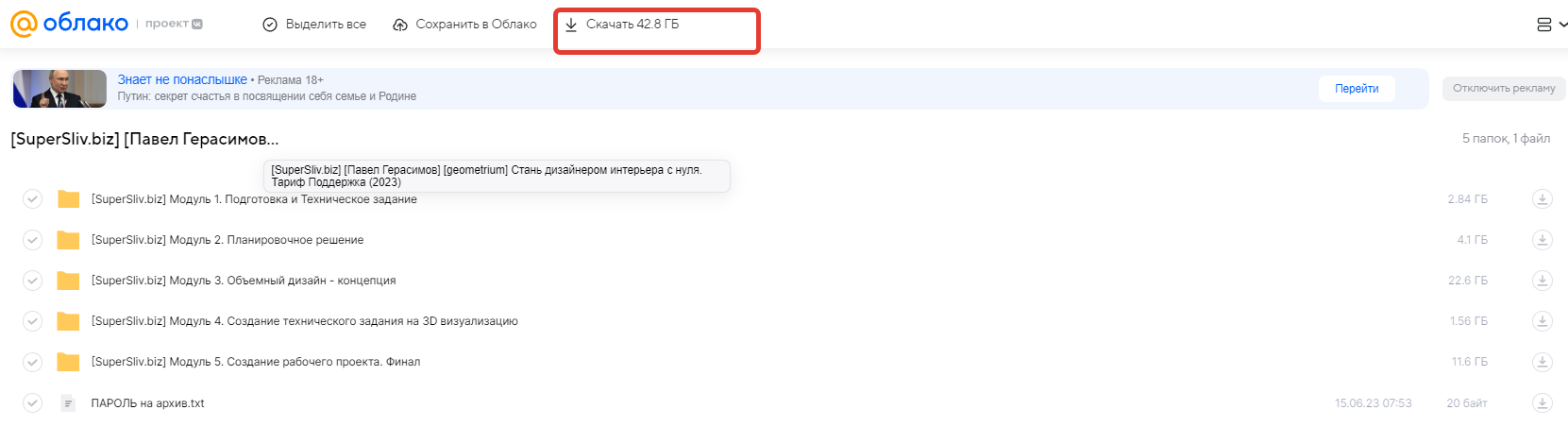The width and height of the screenshot is (1568, 444).
Task: Select the ПАРОЛЬ на архив.txt checkbox
Action: point(32,403)
